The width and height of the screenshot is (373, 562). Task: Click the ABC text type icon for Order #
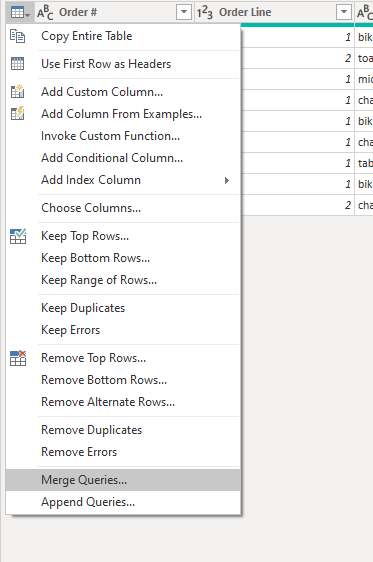45,13
